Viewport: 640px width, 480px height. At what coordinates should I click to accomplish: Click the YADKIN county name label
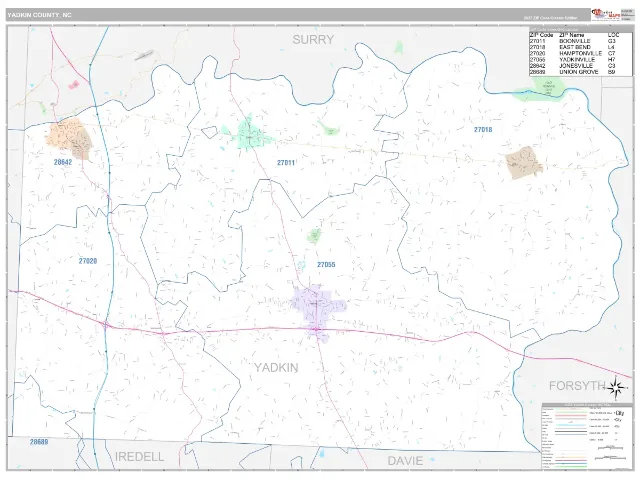[x=276, y=367]
